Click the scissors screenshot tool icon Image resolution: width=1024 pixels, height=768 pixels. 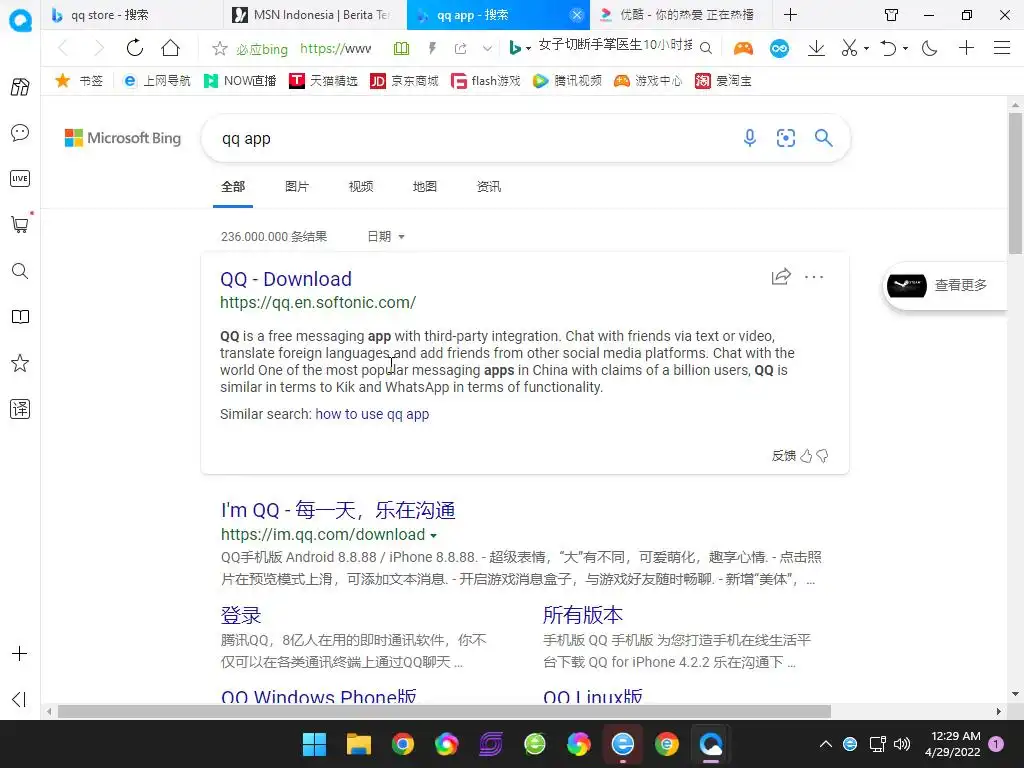tap(849, 48)
